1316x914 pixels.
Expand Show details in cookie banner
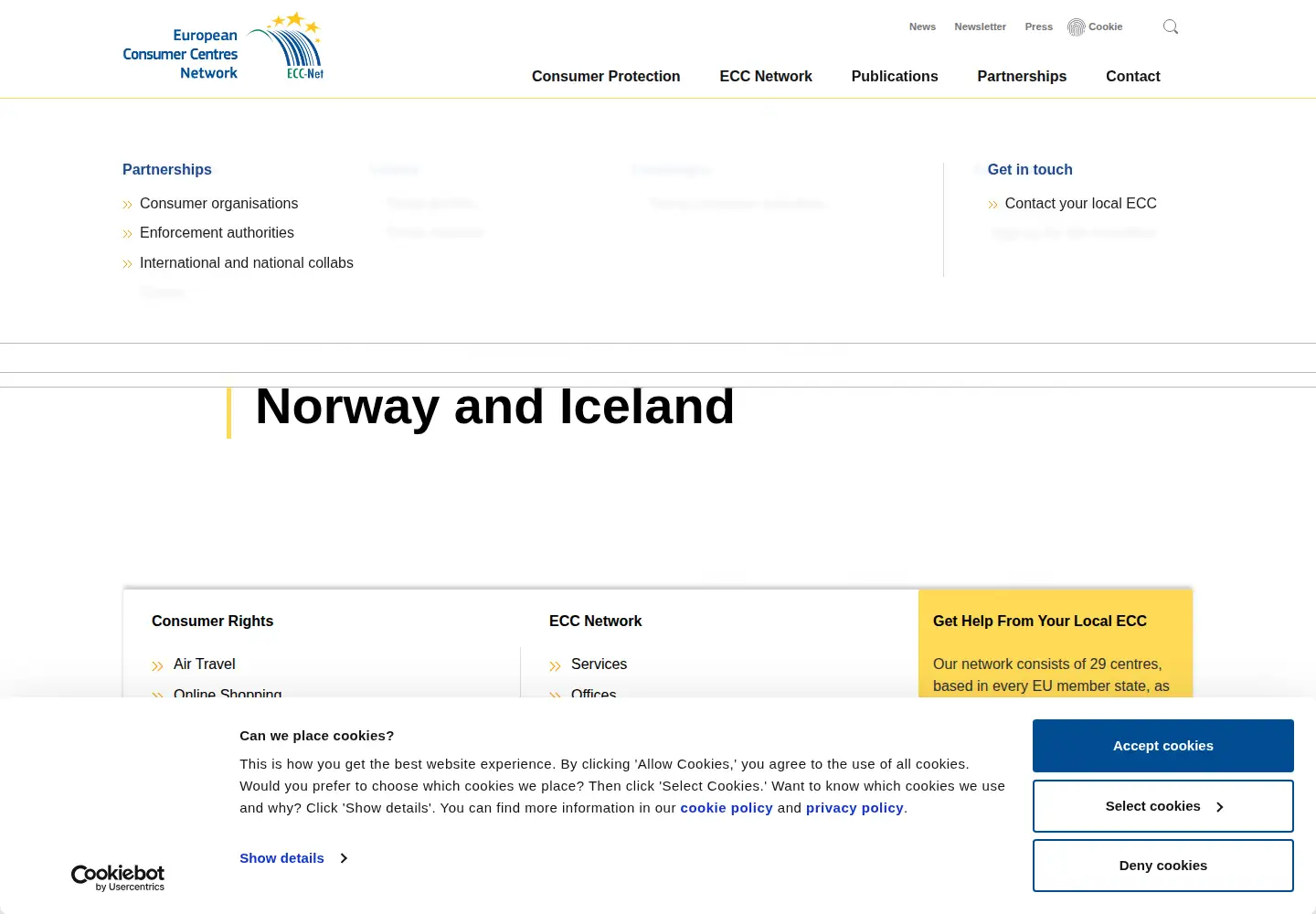(x=292, y=858)
